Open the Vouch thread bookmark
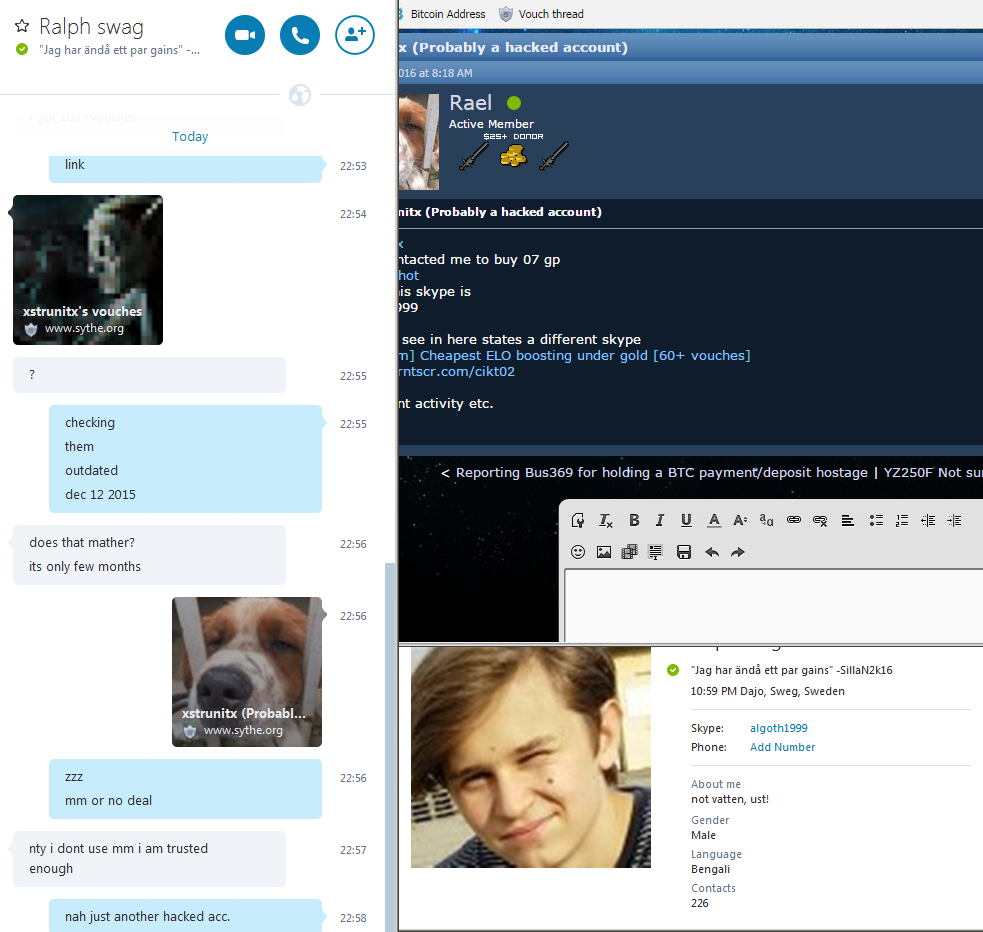Screen dimensions: 983x932 pyautogui.click(x=542, y=14)
